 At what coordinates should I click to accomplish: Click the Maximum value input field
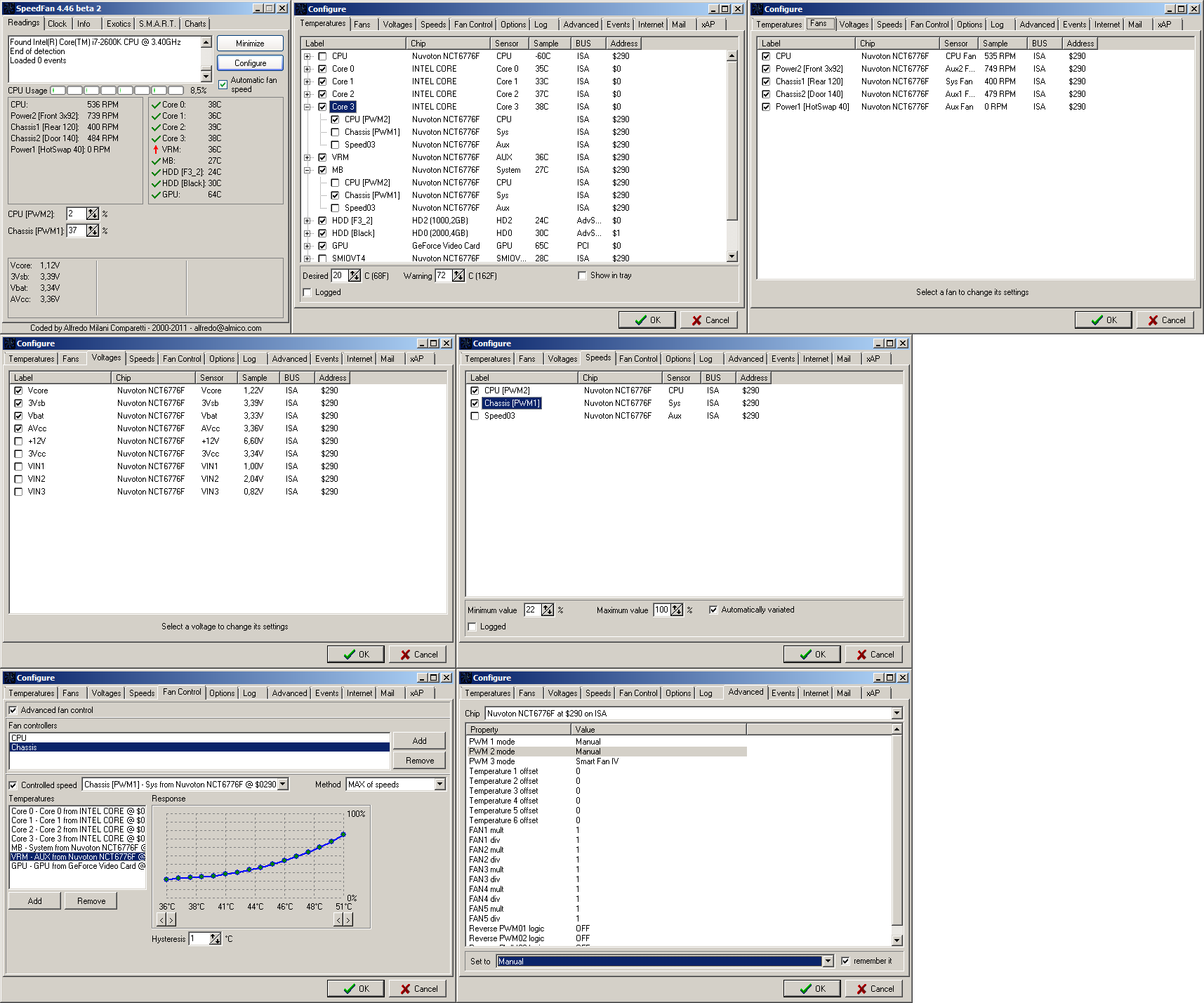coord(662,610)
